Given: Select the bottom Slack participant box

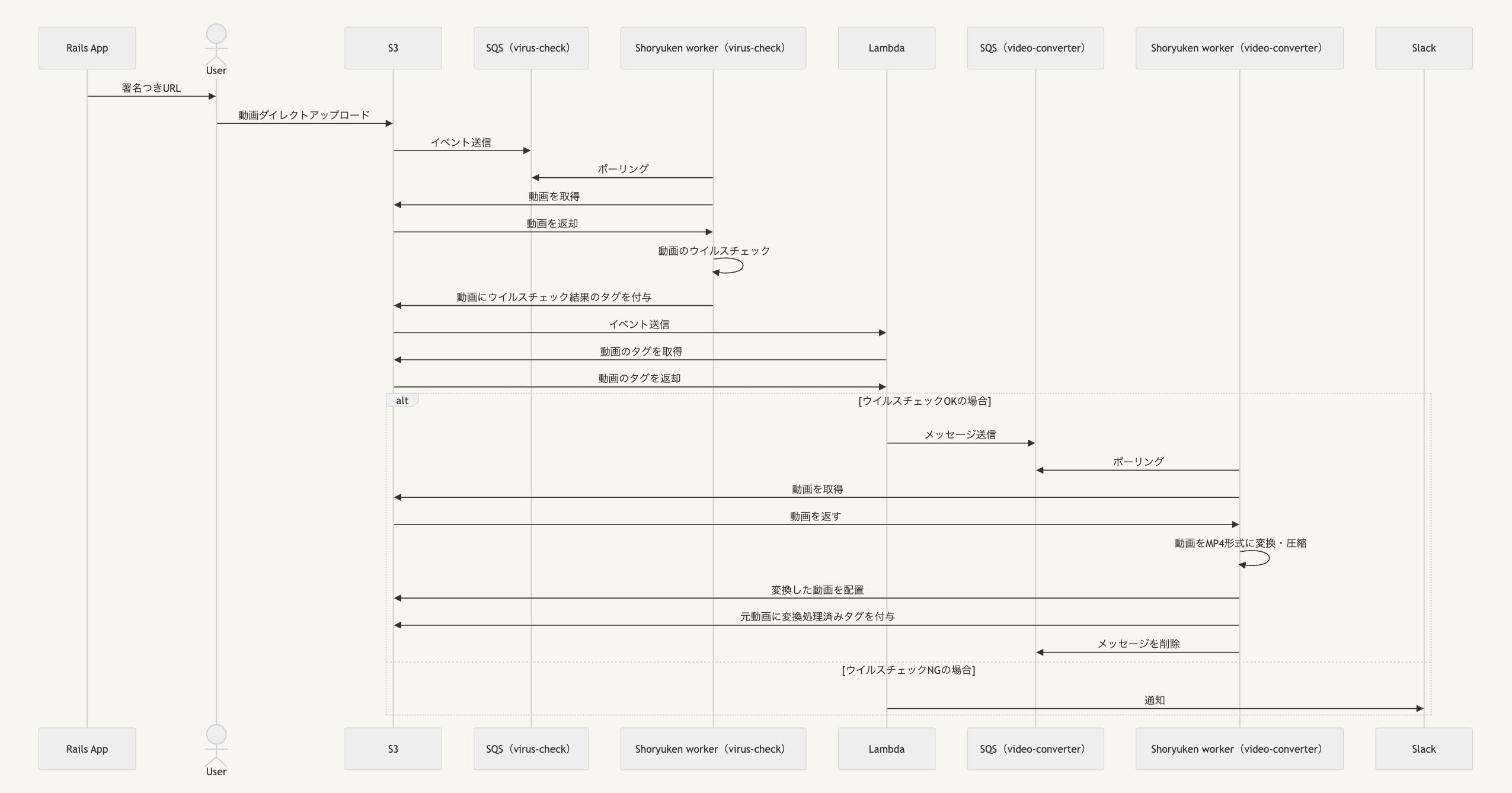Looking at the screenshot, I should pyautogui.click(x=1424, y=749).
